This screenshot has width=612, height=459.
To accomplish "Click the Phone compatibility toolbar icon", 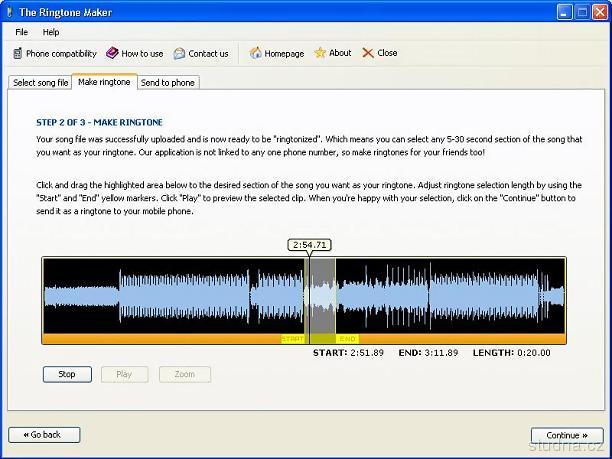I will [18, 53].
